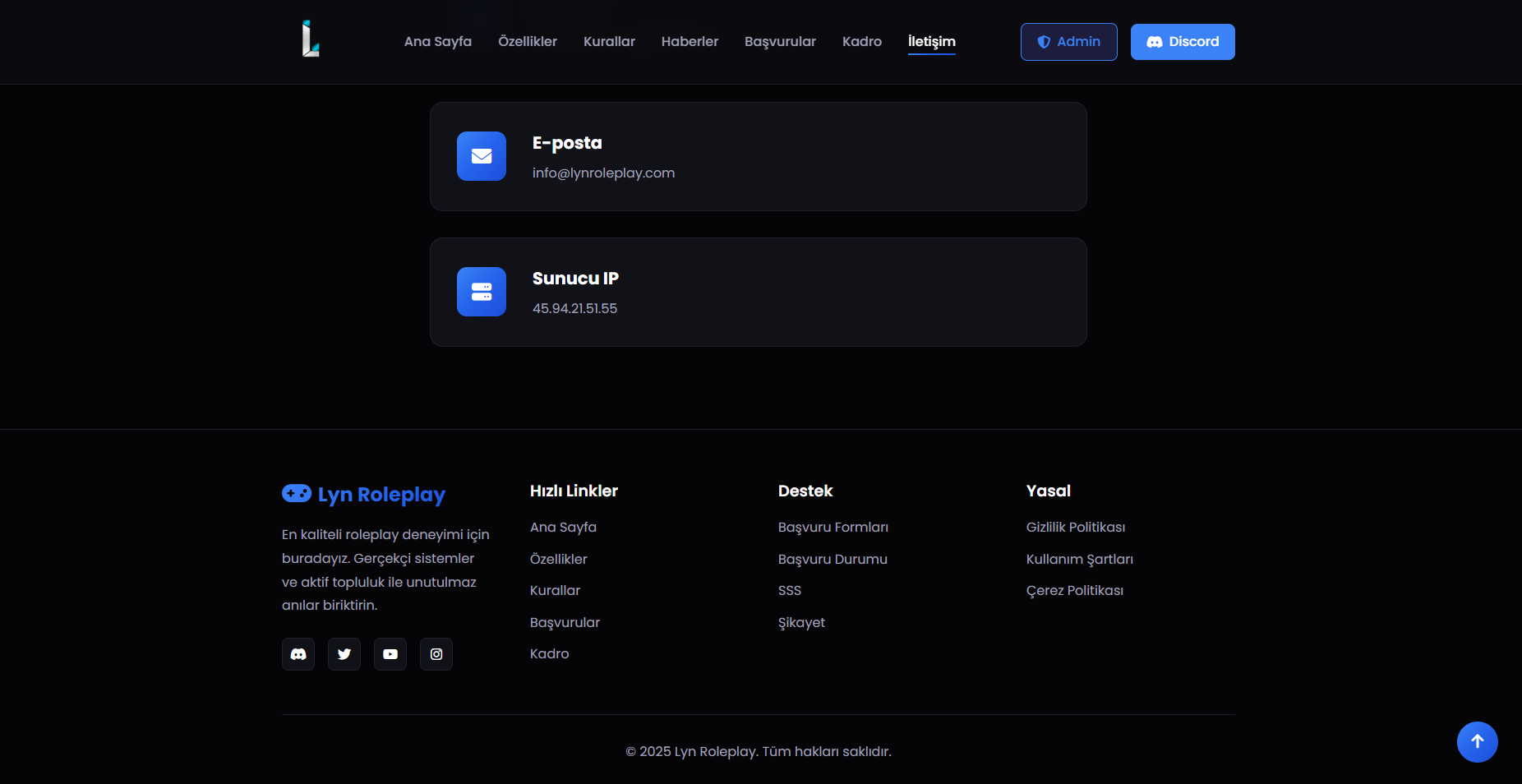Click the Lyn Roleplay logo in header
This screenshot has height=784, width=1522.
(310, 39)
